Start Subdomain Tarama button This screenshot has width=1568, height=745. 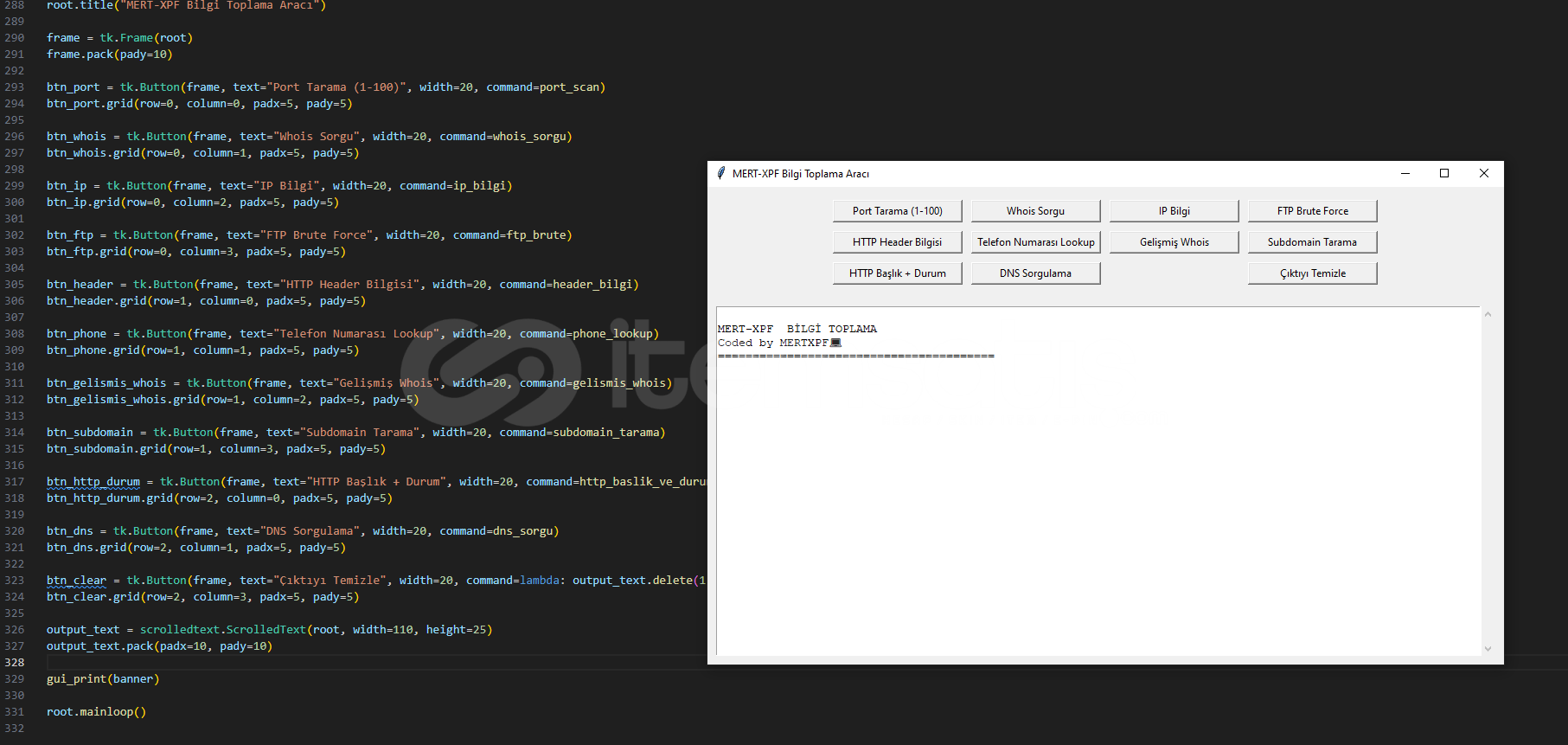[1312, 242]
